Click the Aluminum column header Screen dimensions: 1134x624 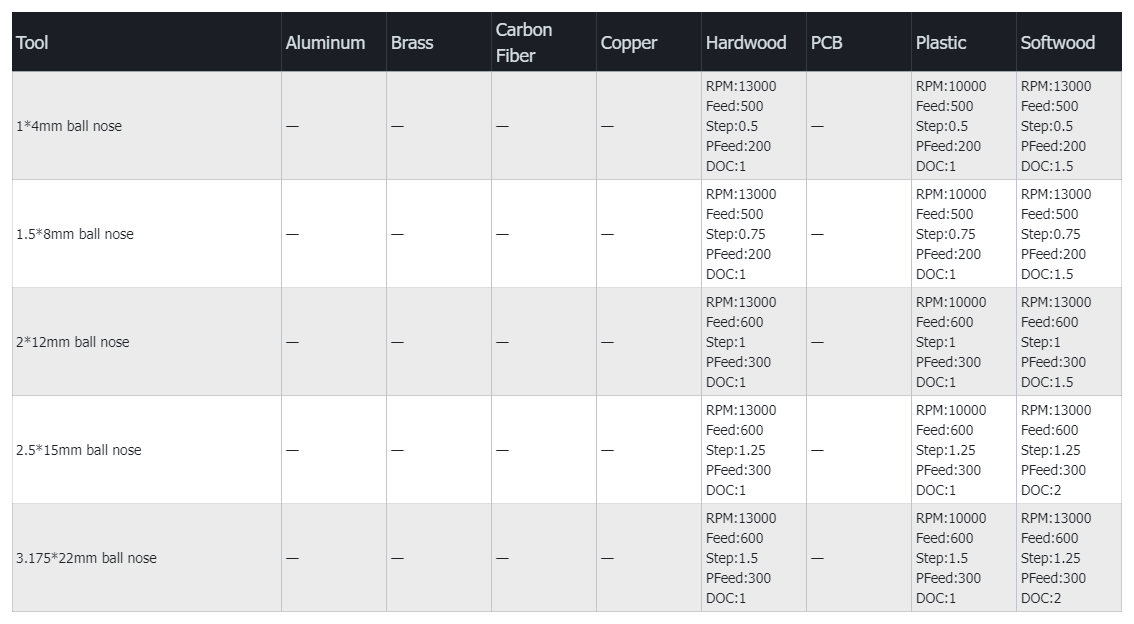pyautogui.click(x=325, y=43)
